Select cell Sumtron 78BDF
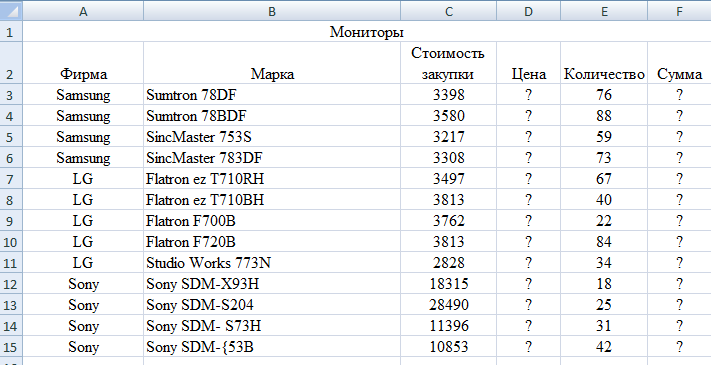The height and width of the screenshot is (365, 711). click(x=272, y=116)
